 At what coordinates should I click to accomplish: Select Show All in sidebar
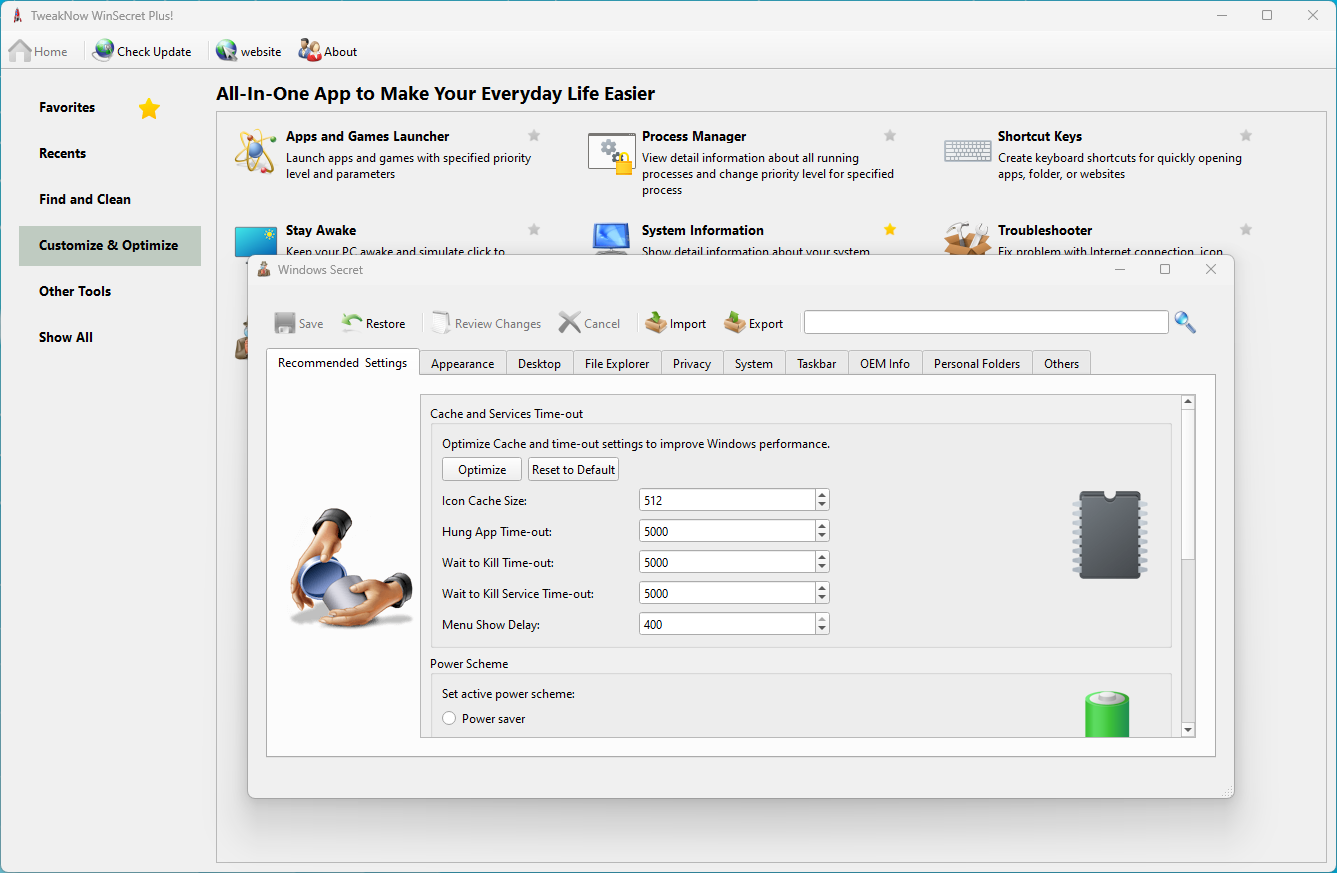[x=66, y=337]
